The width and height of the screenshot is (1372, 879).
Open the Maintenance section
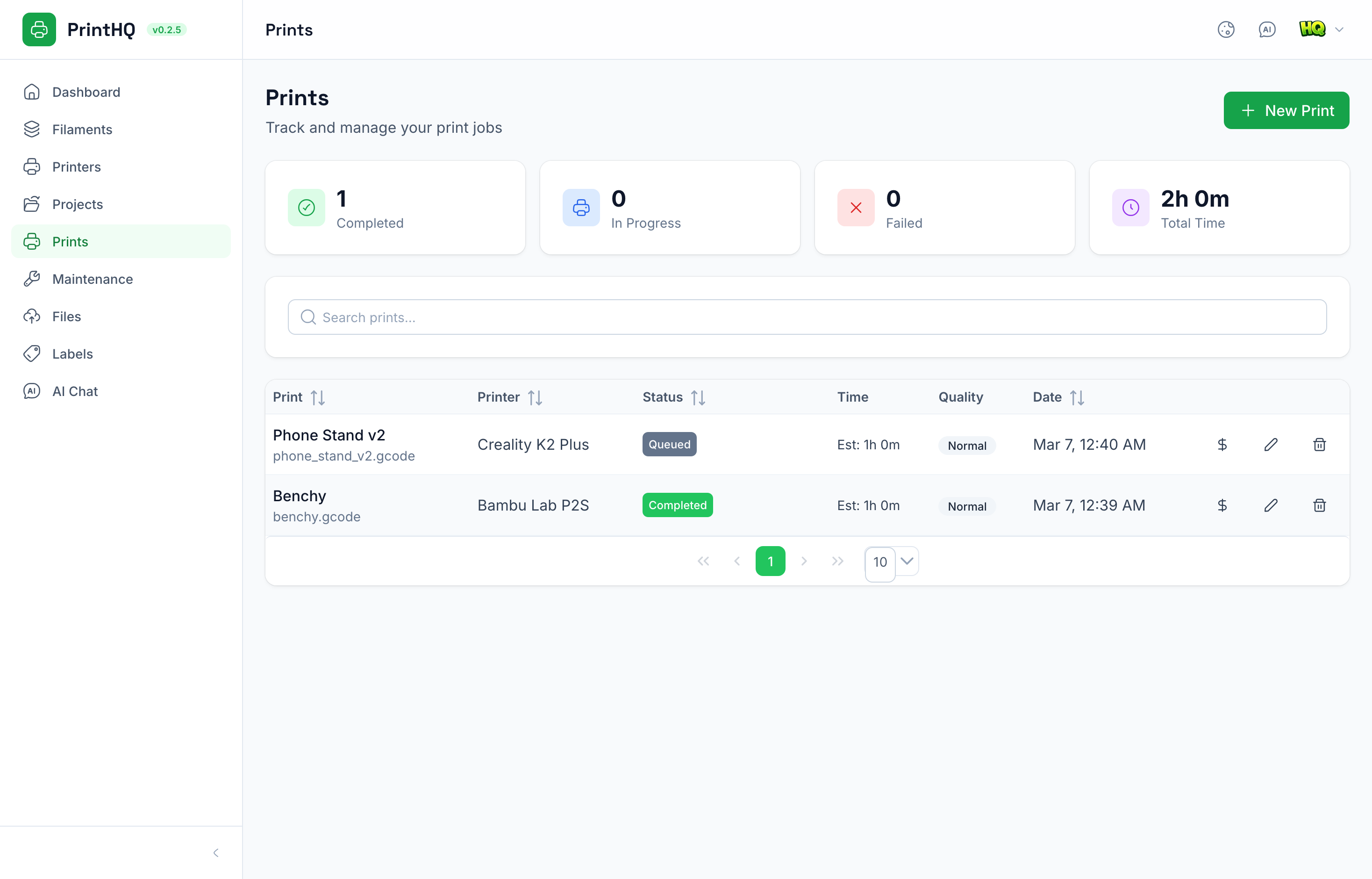pyautogui.click(x=93, y=279)
